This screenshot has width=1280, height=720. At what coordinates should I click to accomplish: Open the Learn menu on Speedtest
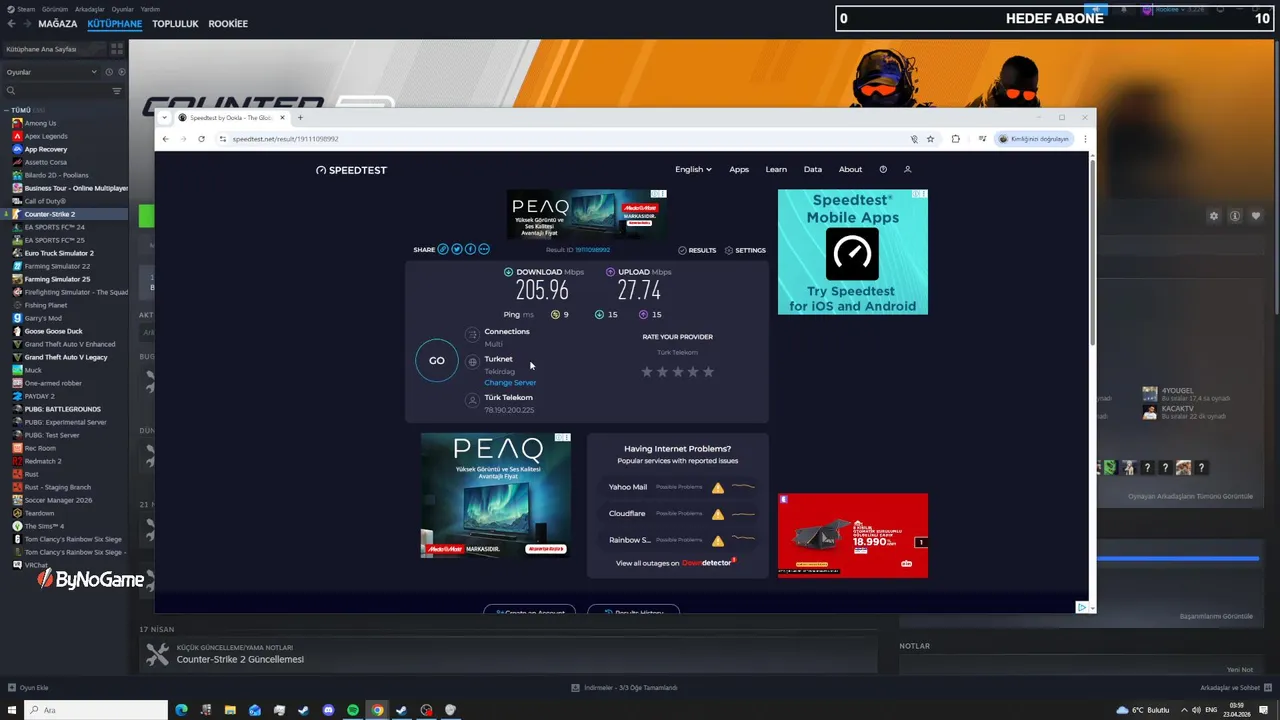coord(776,169)
